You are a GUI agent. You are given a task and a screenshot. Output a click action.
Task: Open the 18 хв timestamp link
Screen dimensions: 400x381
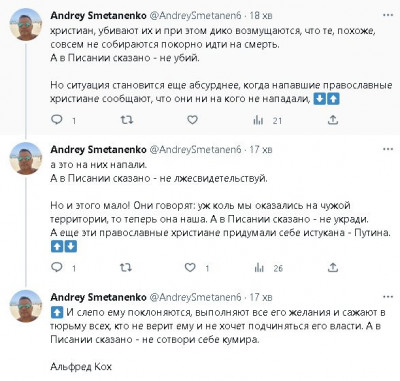point(261,16)
